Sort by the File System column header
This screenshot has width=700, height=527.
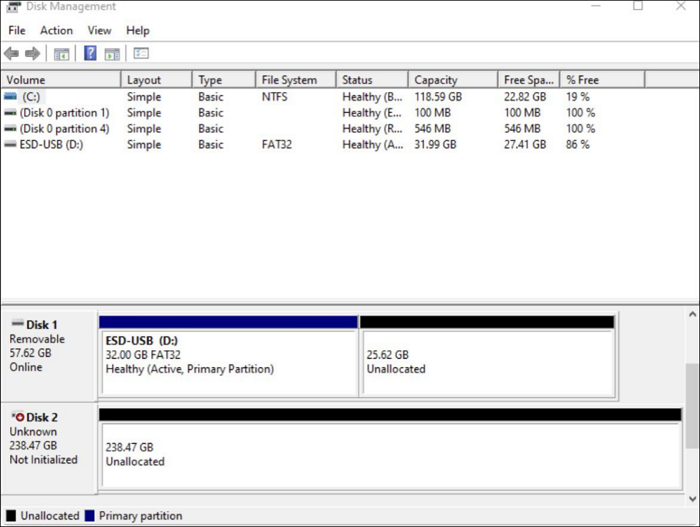point(295,80)
